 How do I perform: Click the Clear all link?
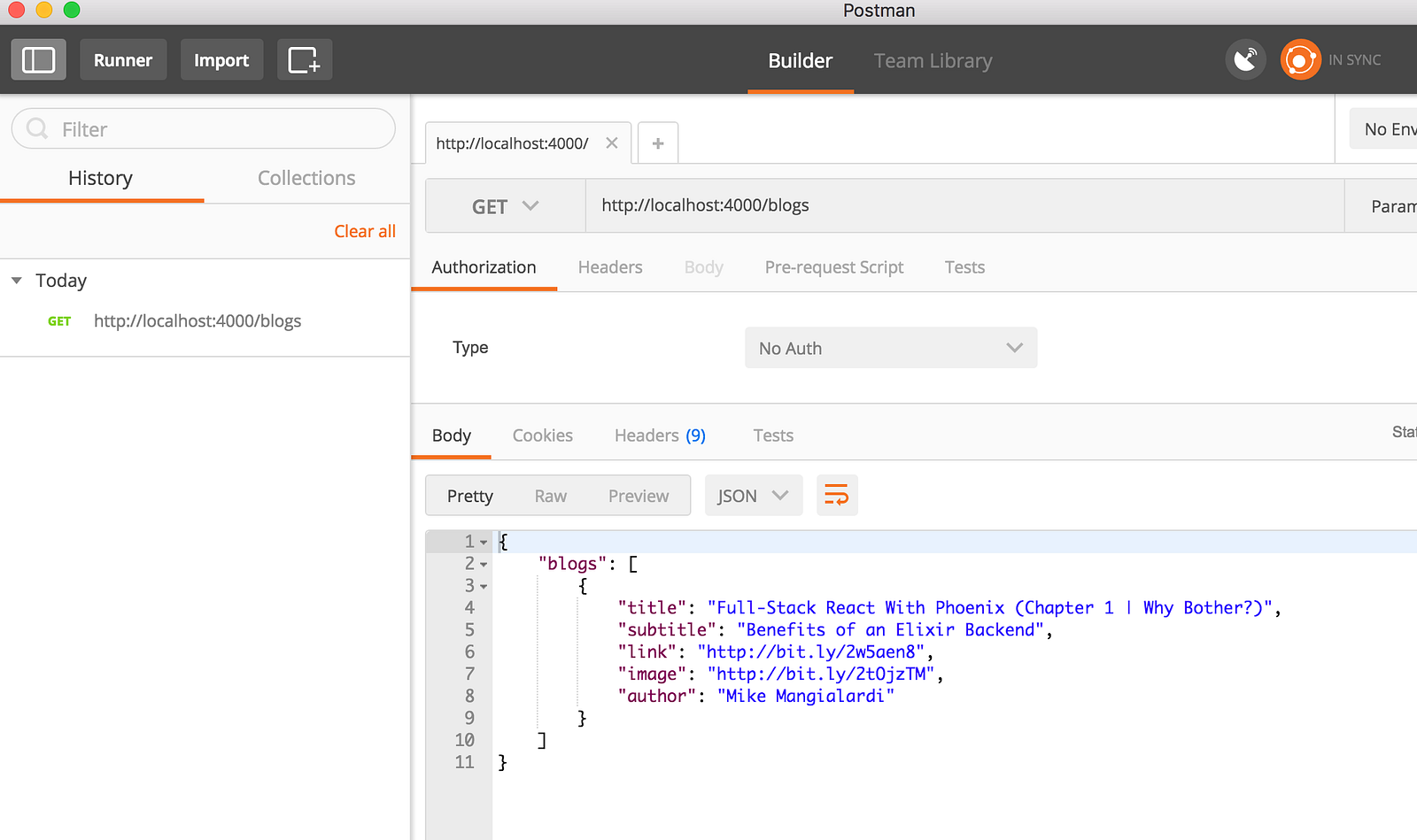365,231
